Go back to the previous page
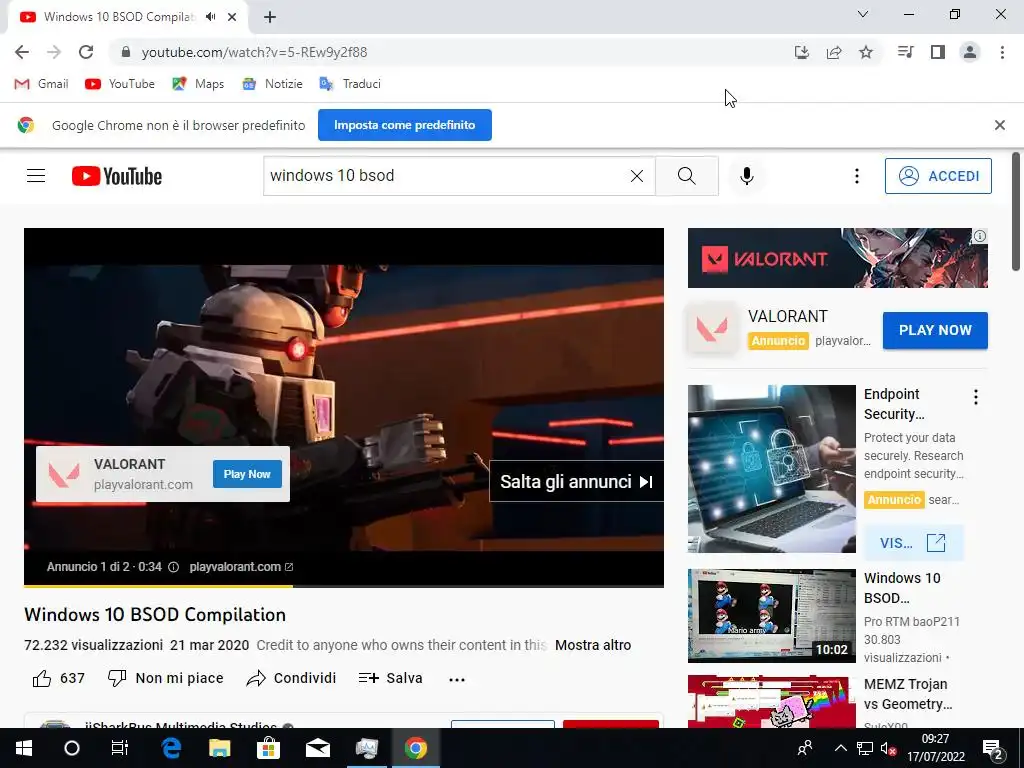Screen dimensions: 1024x768 point(22,52)
